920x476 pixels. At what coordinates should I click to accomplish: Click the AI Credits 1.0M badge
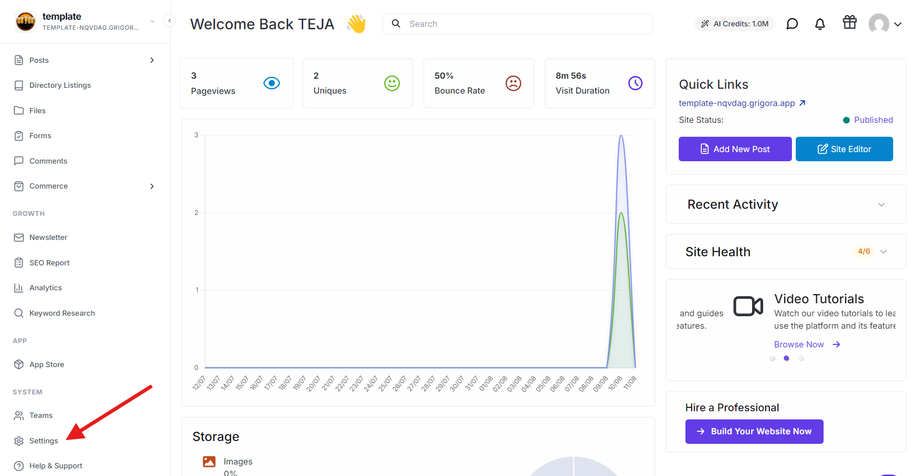pyautogui.click(x=735, y=24)
